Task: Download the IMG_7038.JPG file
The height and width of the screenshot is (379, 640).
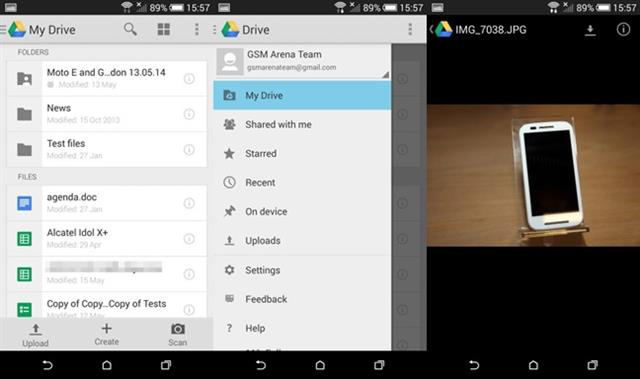Action: pos(590,30)
